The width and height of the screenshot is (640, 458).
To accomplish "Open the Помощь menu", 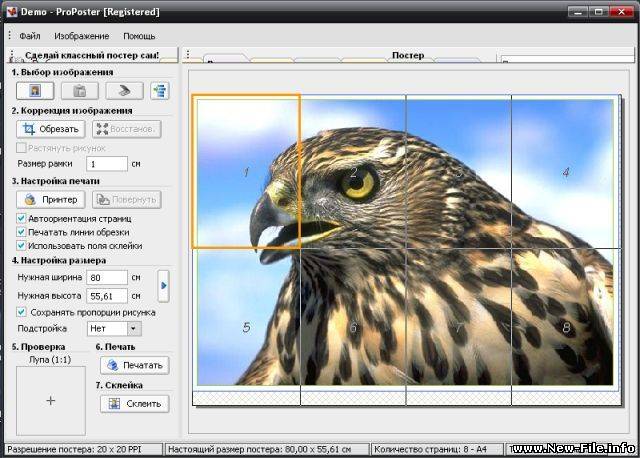I will 139,36.
